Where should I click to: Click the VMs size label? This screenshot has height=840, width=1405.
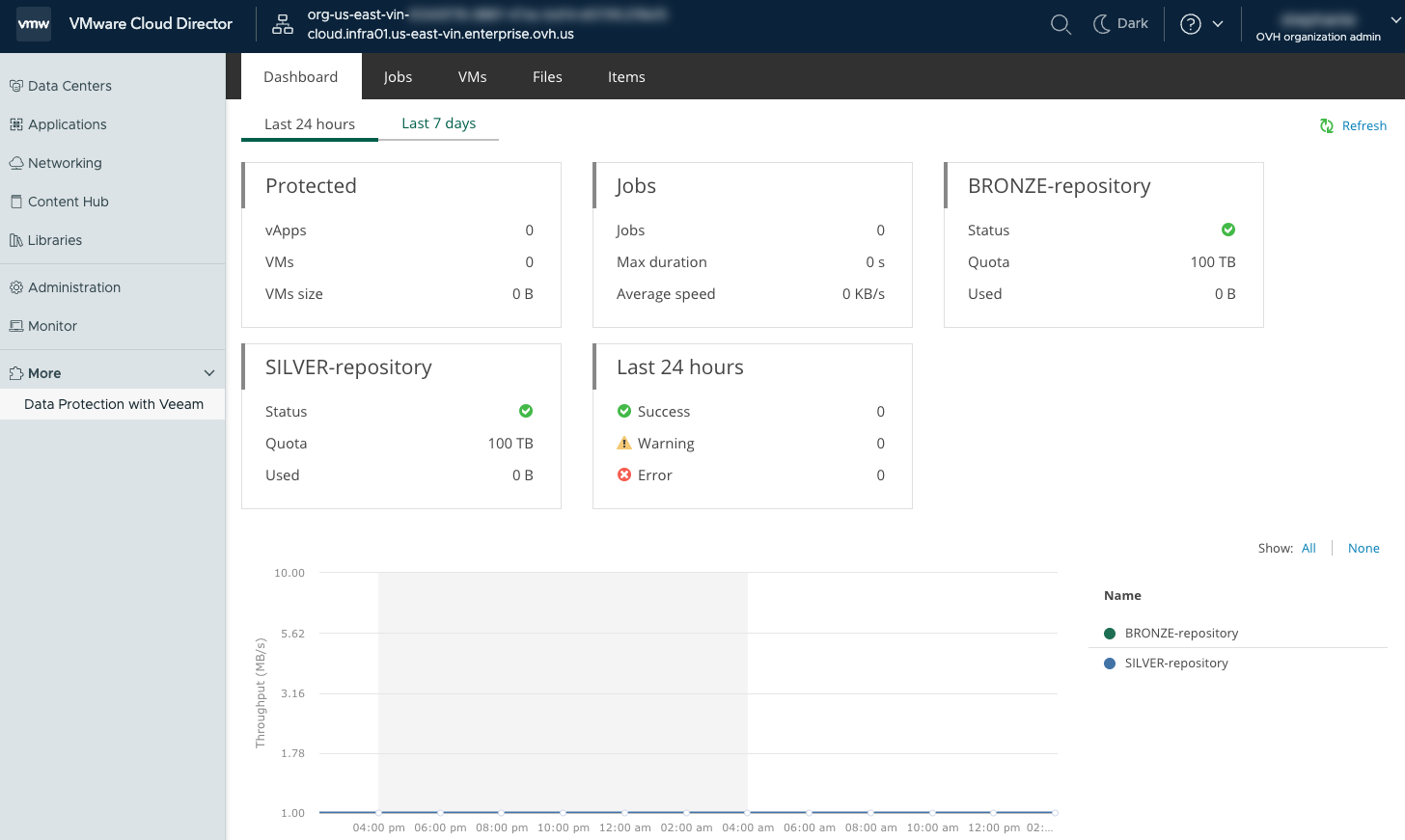pyautogui.click(x=294, y=294)
